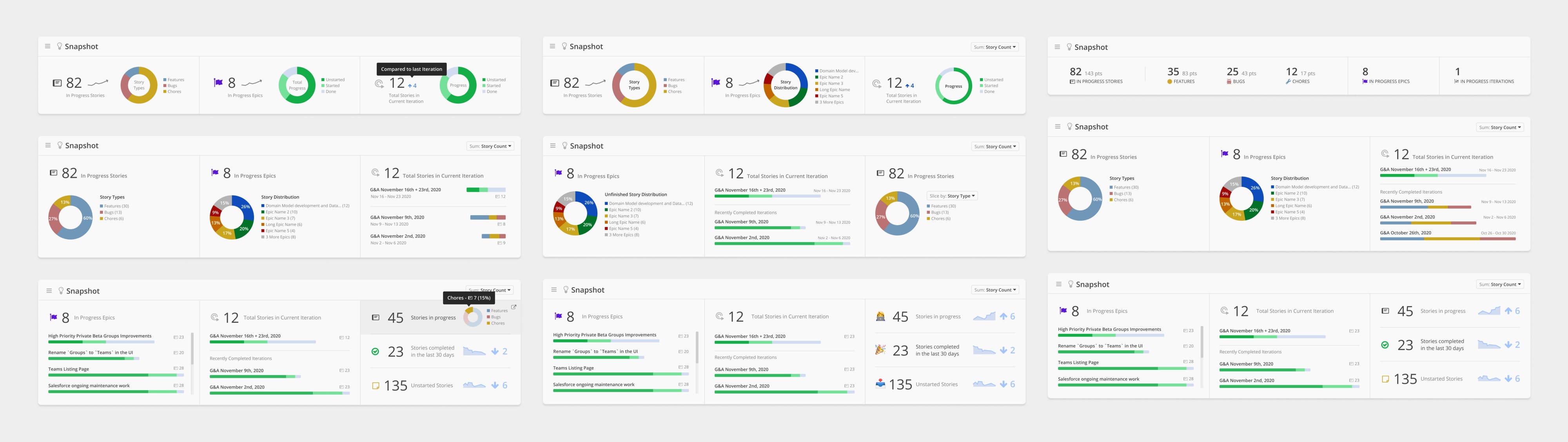Screen dimensions: 1568x442
Task: Open hamburger menu of top-left Snapshot card
Action: click(47, 46)
